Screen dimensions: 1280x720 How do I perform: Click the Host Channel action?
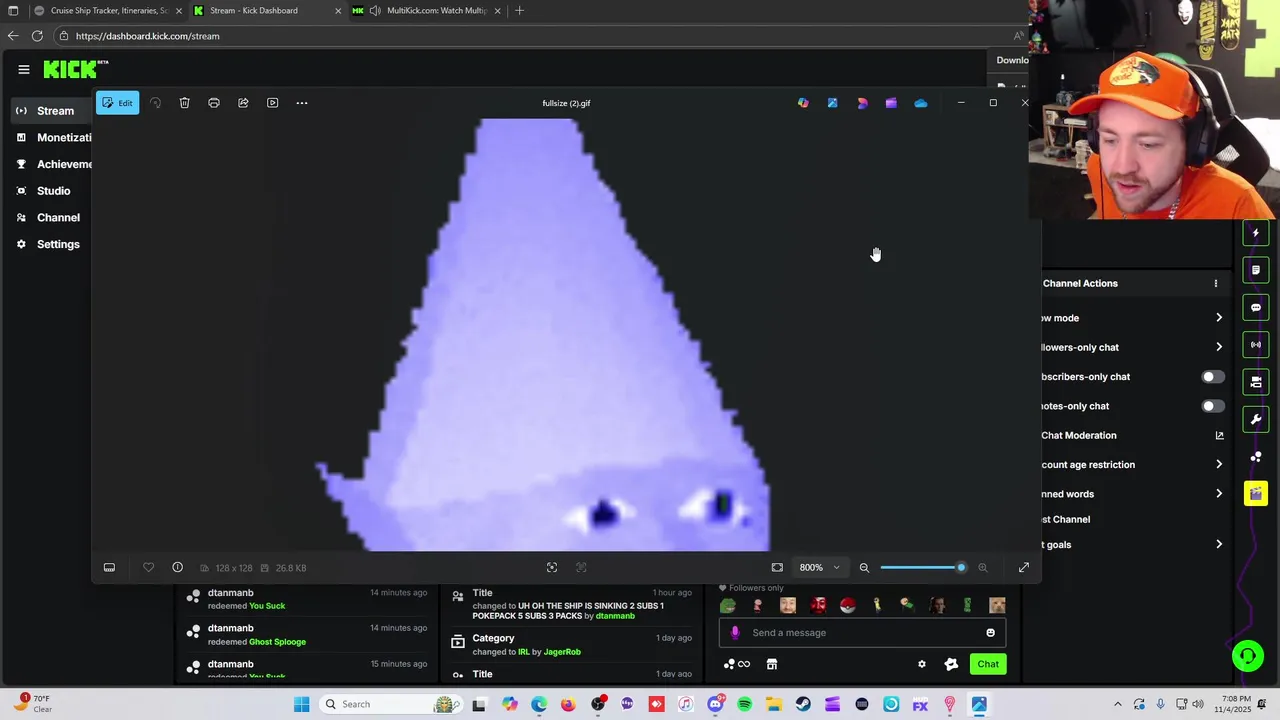(1066, 520)
